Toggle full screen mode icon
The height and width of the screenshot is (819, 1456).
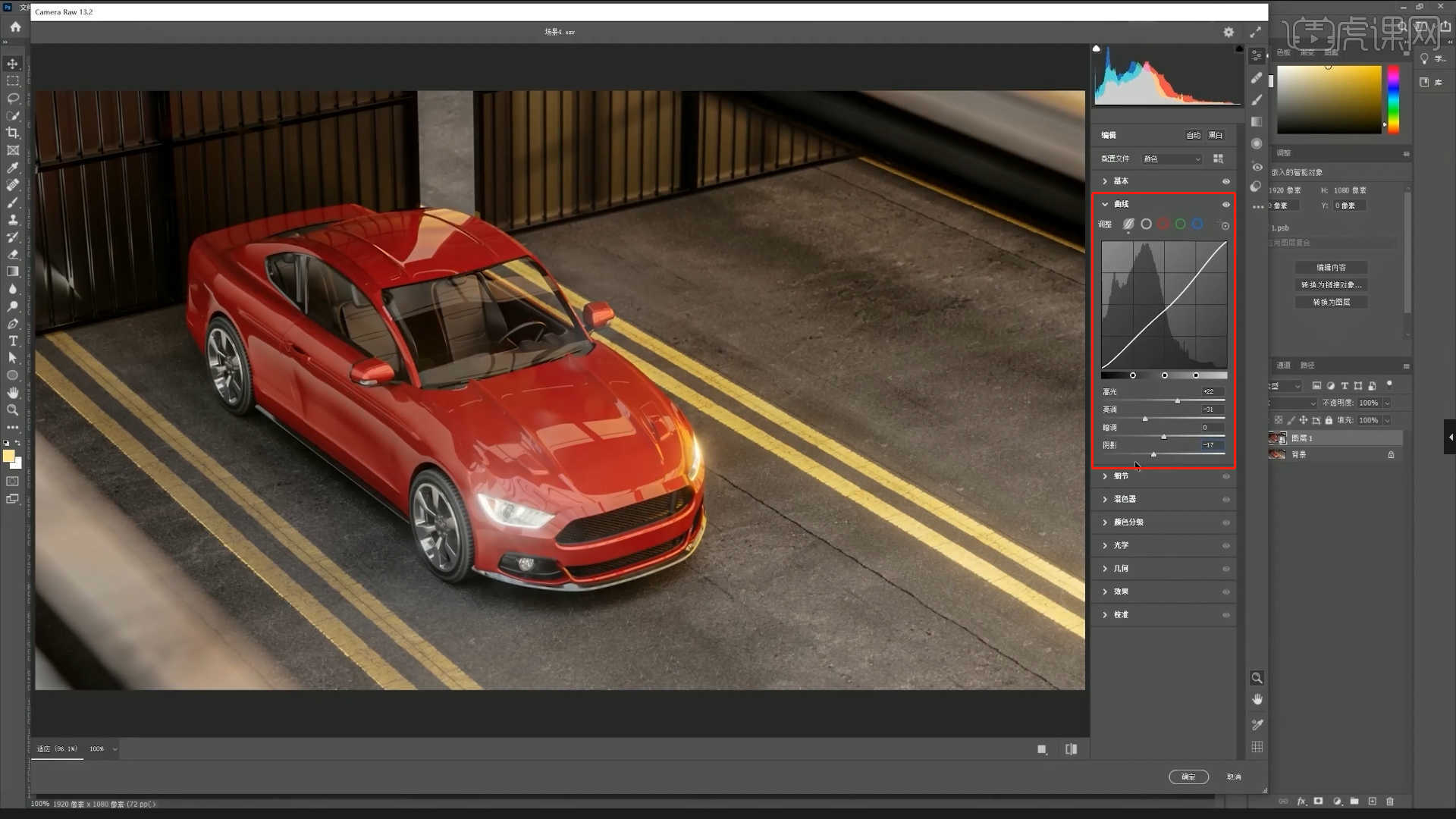click(1256, 32)
